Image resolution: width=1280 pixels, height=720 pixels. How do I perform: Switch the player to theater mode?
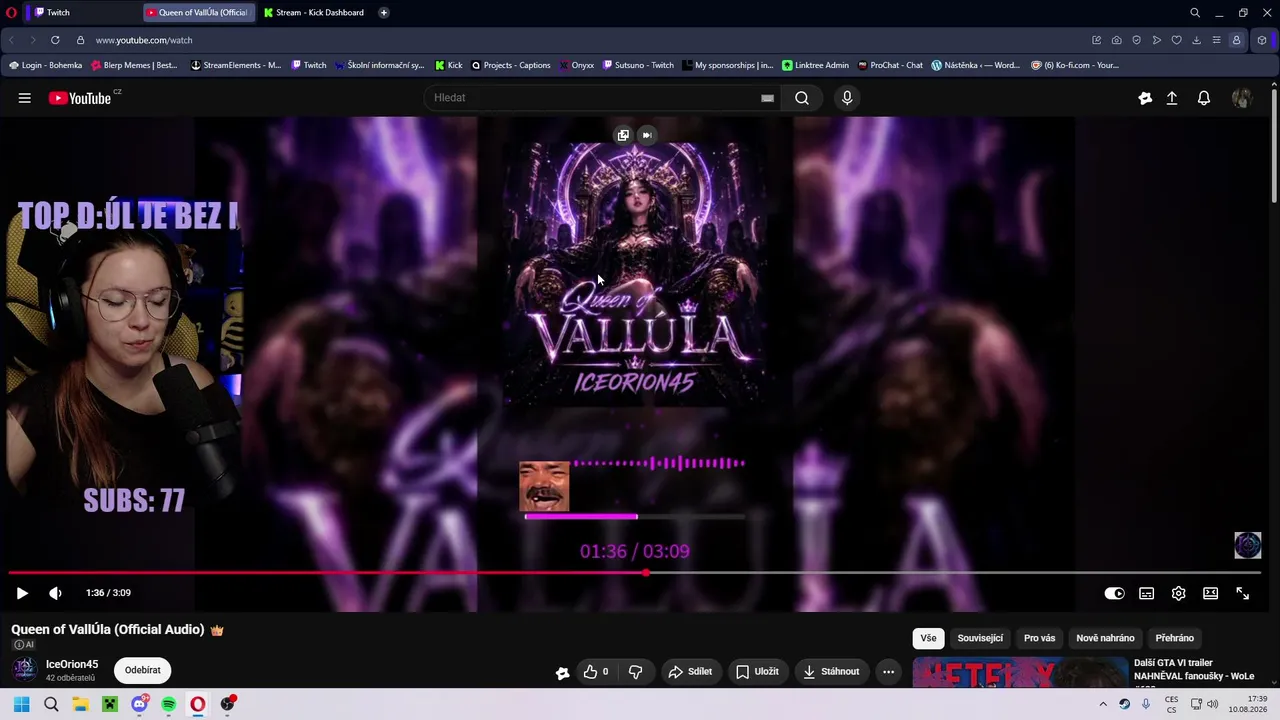click(1210, 593)
